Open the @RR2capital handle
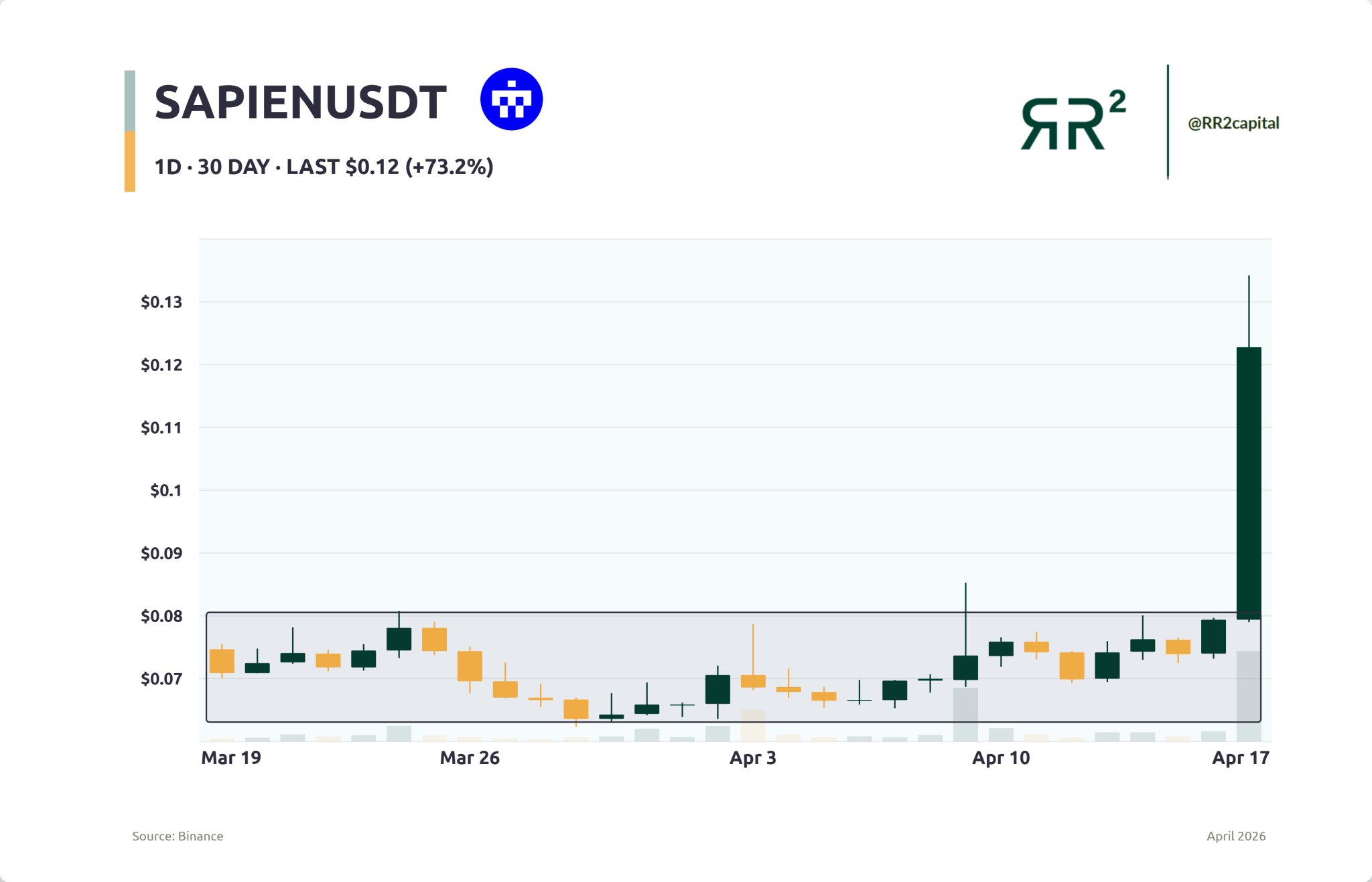The height and width of the screenshot is (882, 1372). [x=1233, y=123]
